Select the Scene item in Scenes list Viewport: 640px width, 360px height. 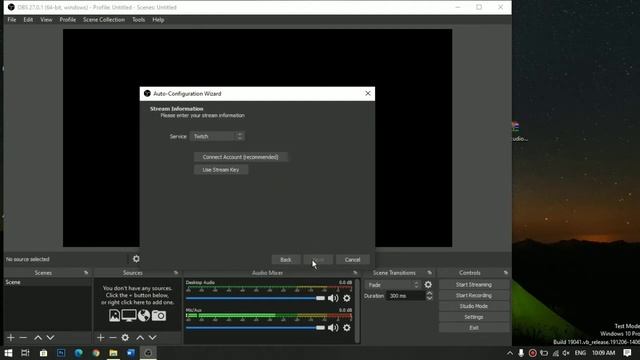(47, 282)
